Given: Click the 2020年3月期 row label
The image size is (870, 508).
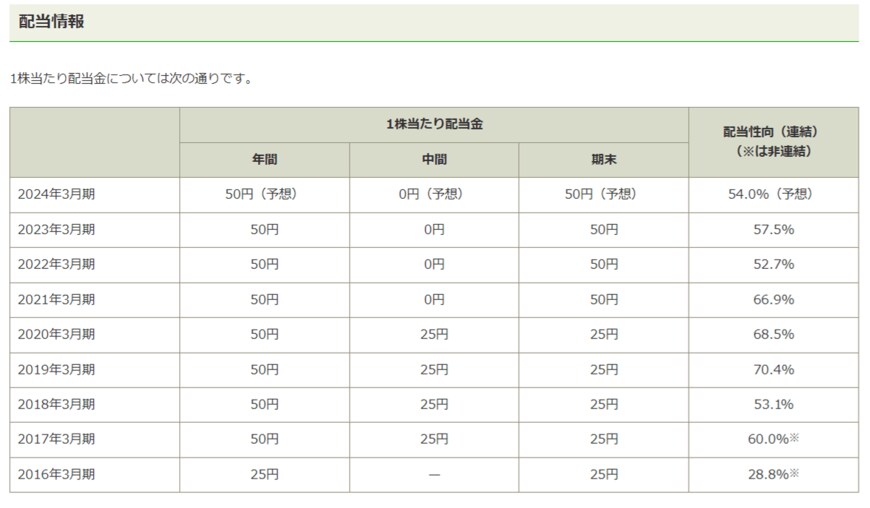Looking at the screenshot, I should pyautogui.click(x=56, y=335).
